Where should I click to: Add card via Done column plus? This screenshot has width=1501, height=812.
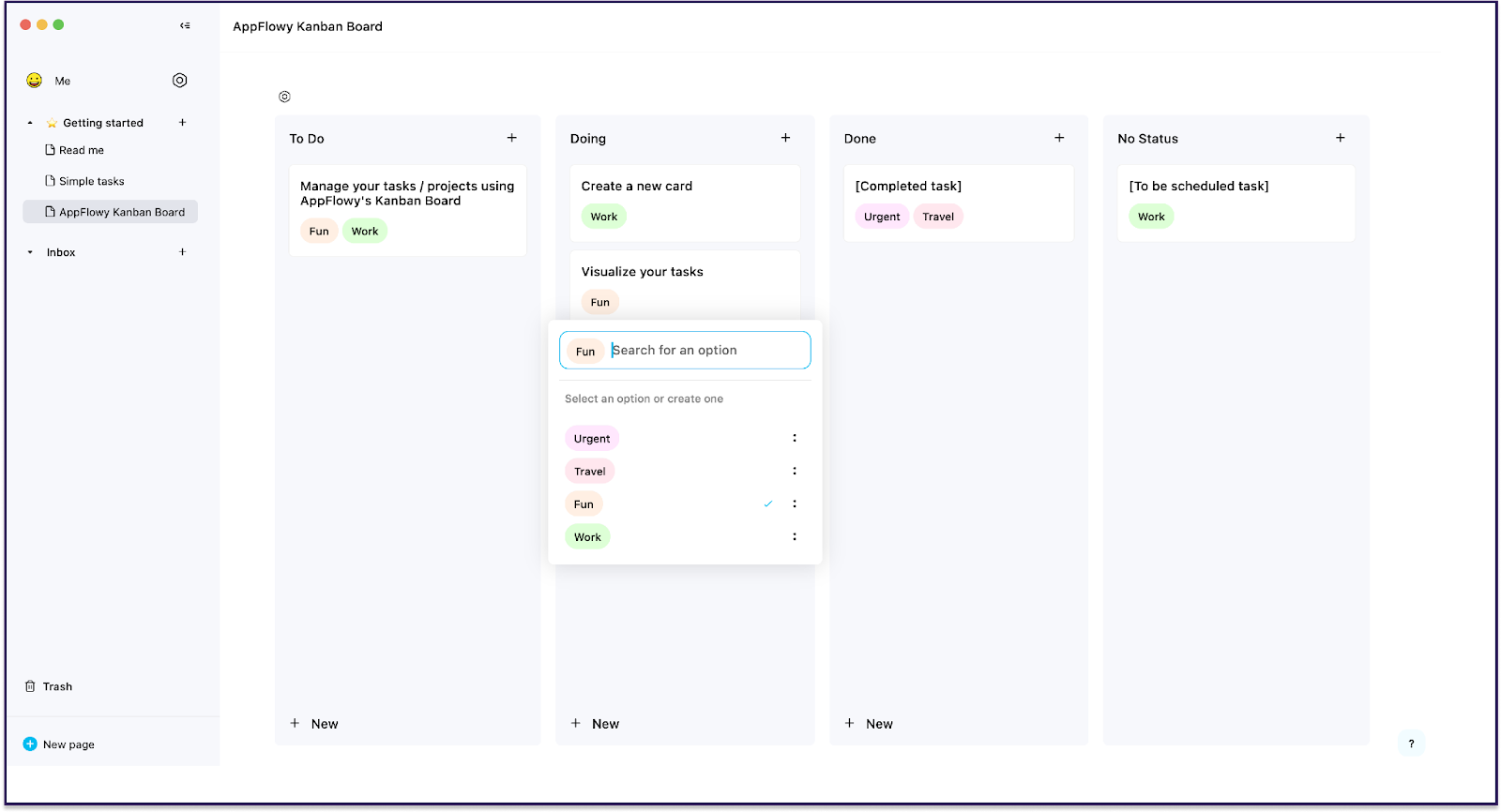[1060, 138]
